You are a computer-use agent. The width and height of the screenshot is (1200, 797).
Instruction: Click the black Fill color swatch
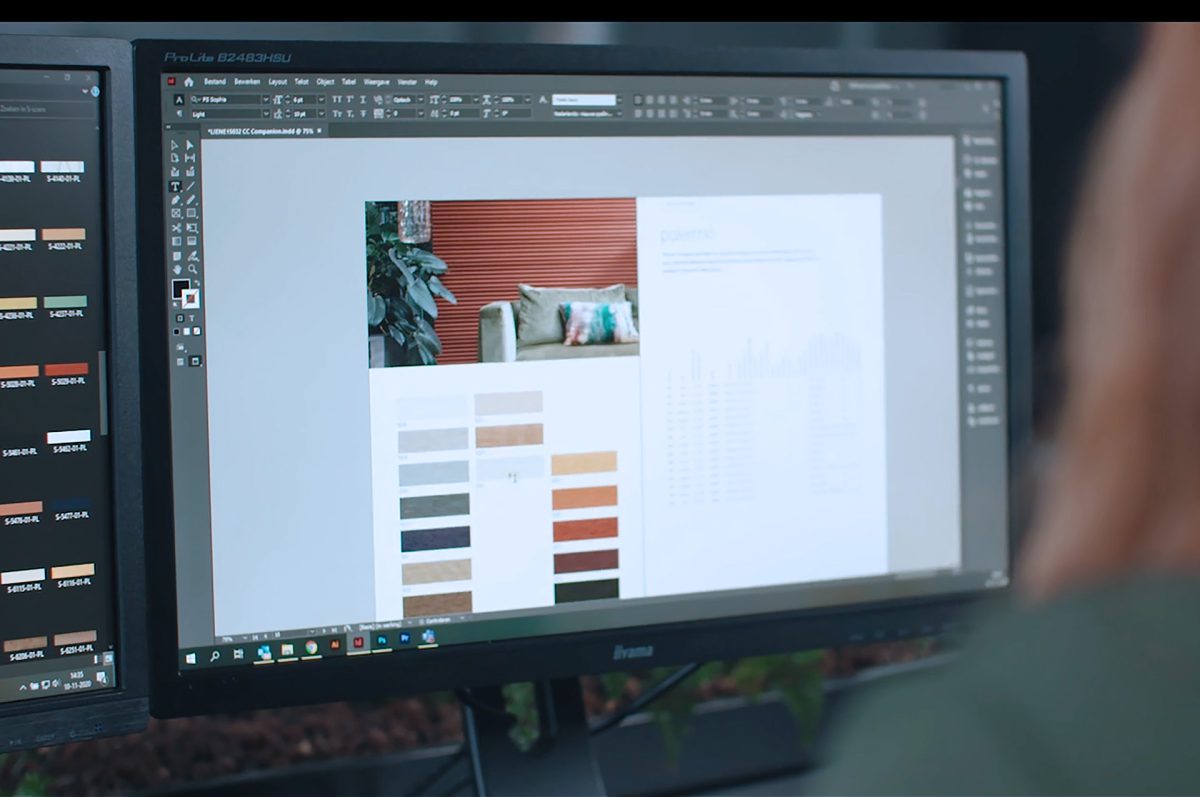click(179, 288)
